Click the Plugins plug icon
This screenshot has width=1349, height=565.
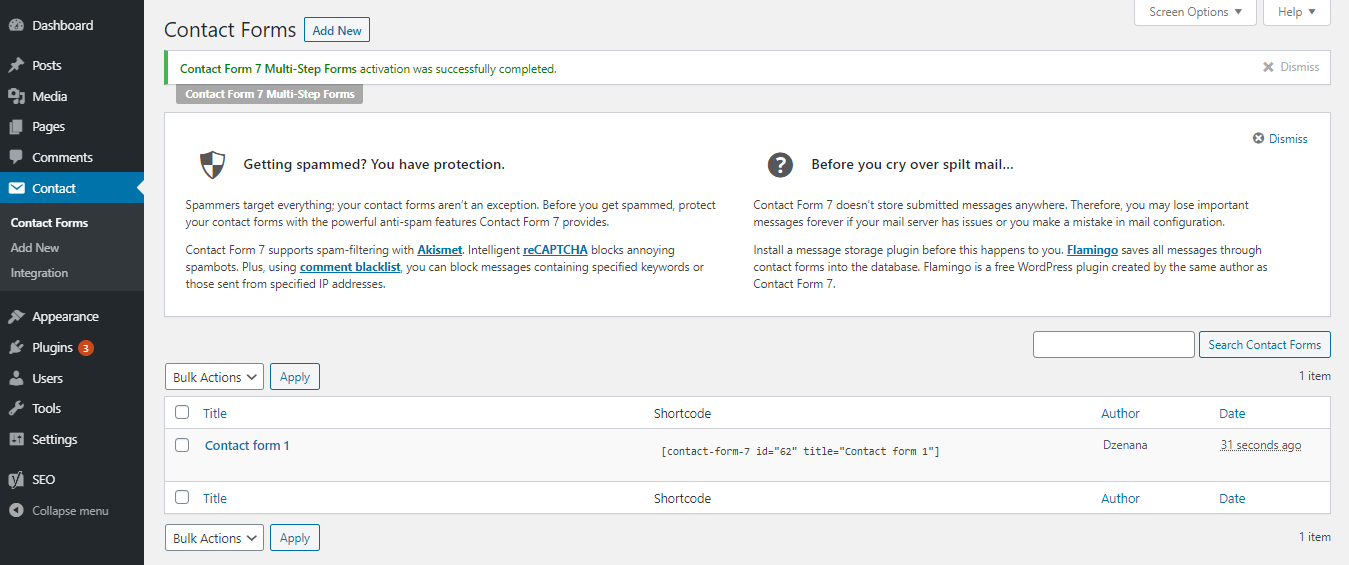(16, 348)
